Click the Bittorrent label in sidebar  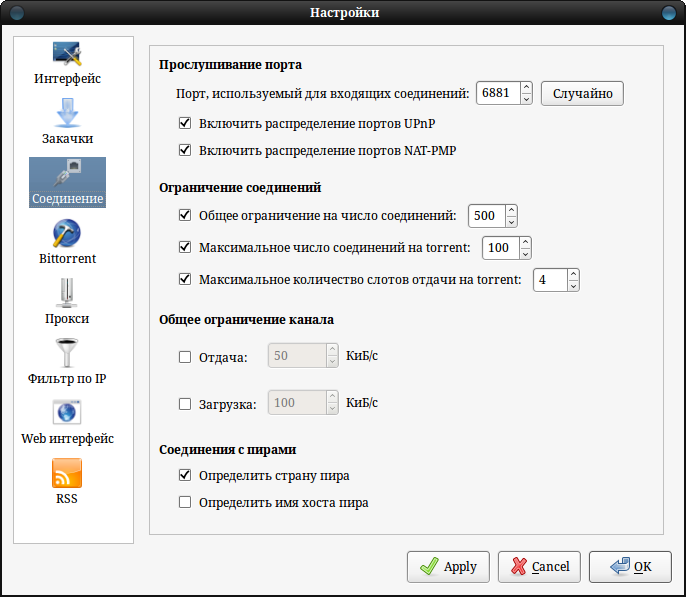(67, 258)
